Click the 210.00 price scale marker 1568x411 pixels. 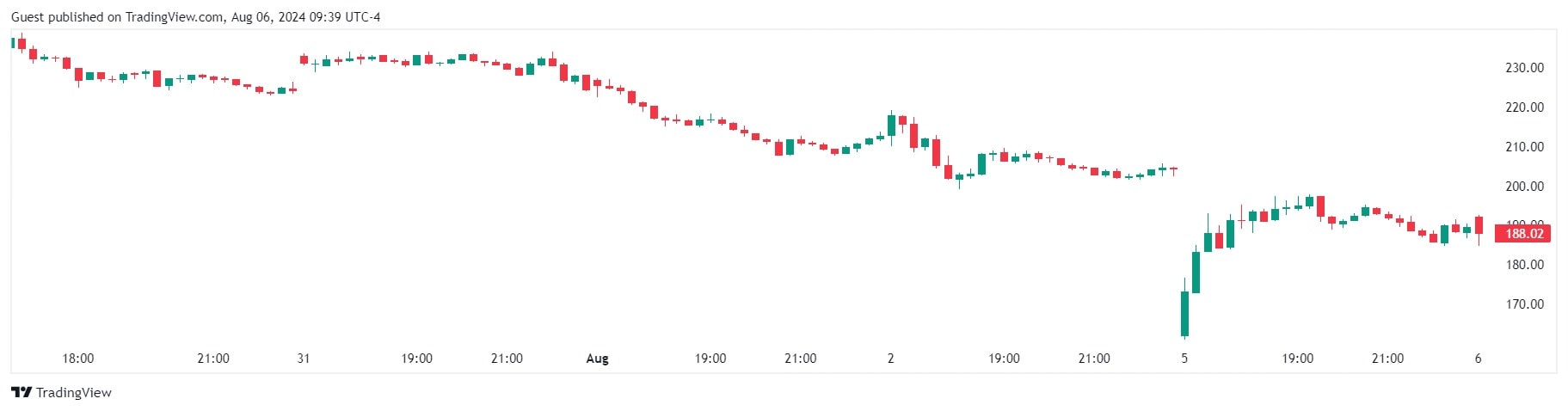[1524, 147]
